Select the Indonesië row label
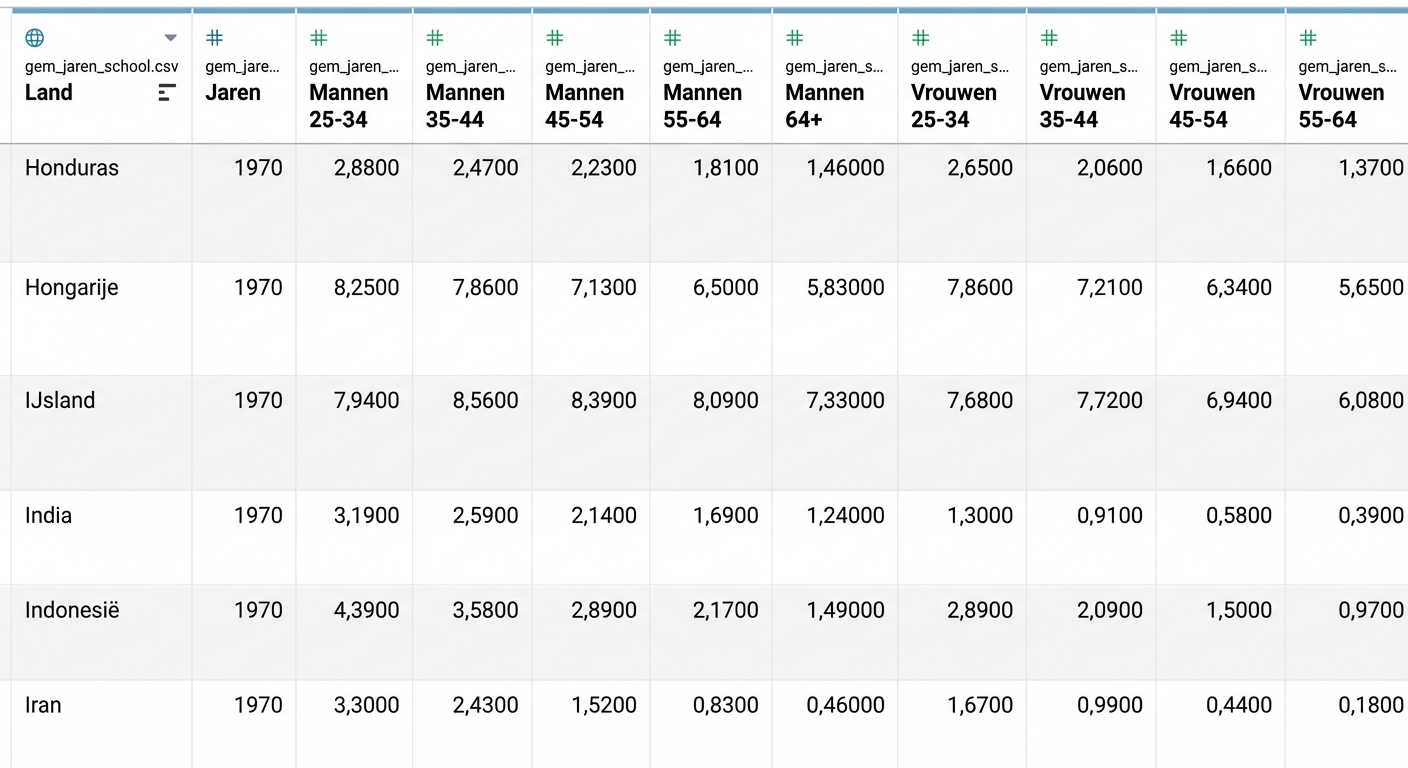The image size is (1408, 768). 72,610
